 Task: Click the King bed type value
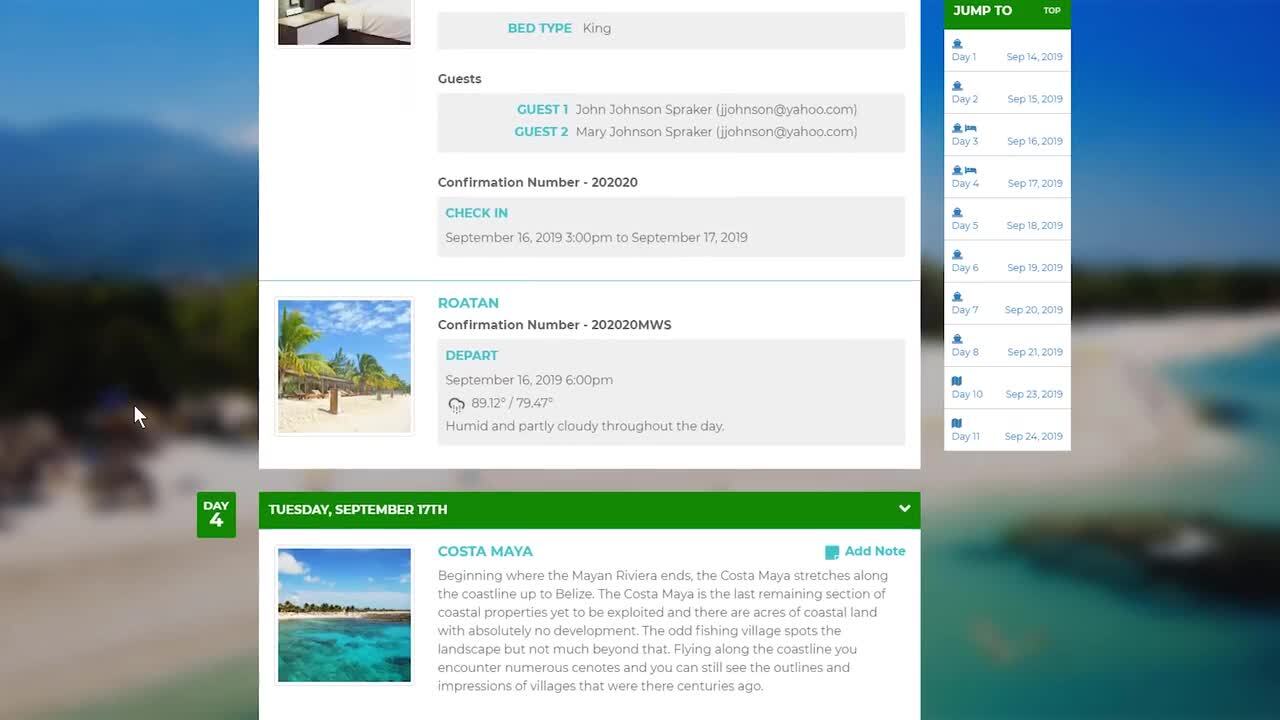[597, 28]
